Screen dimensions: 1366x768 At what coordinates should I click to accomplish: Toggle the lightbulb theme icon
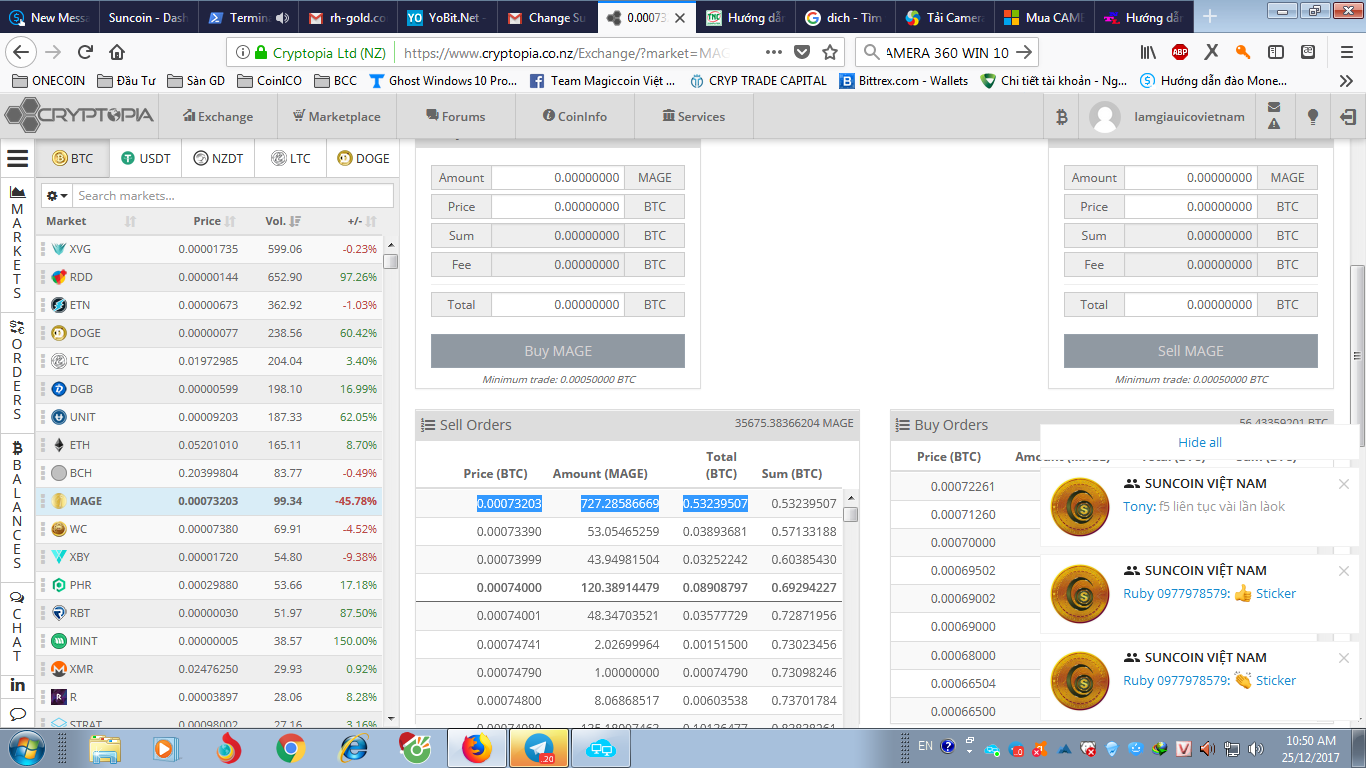1313,117
